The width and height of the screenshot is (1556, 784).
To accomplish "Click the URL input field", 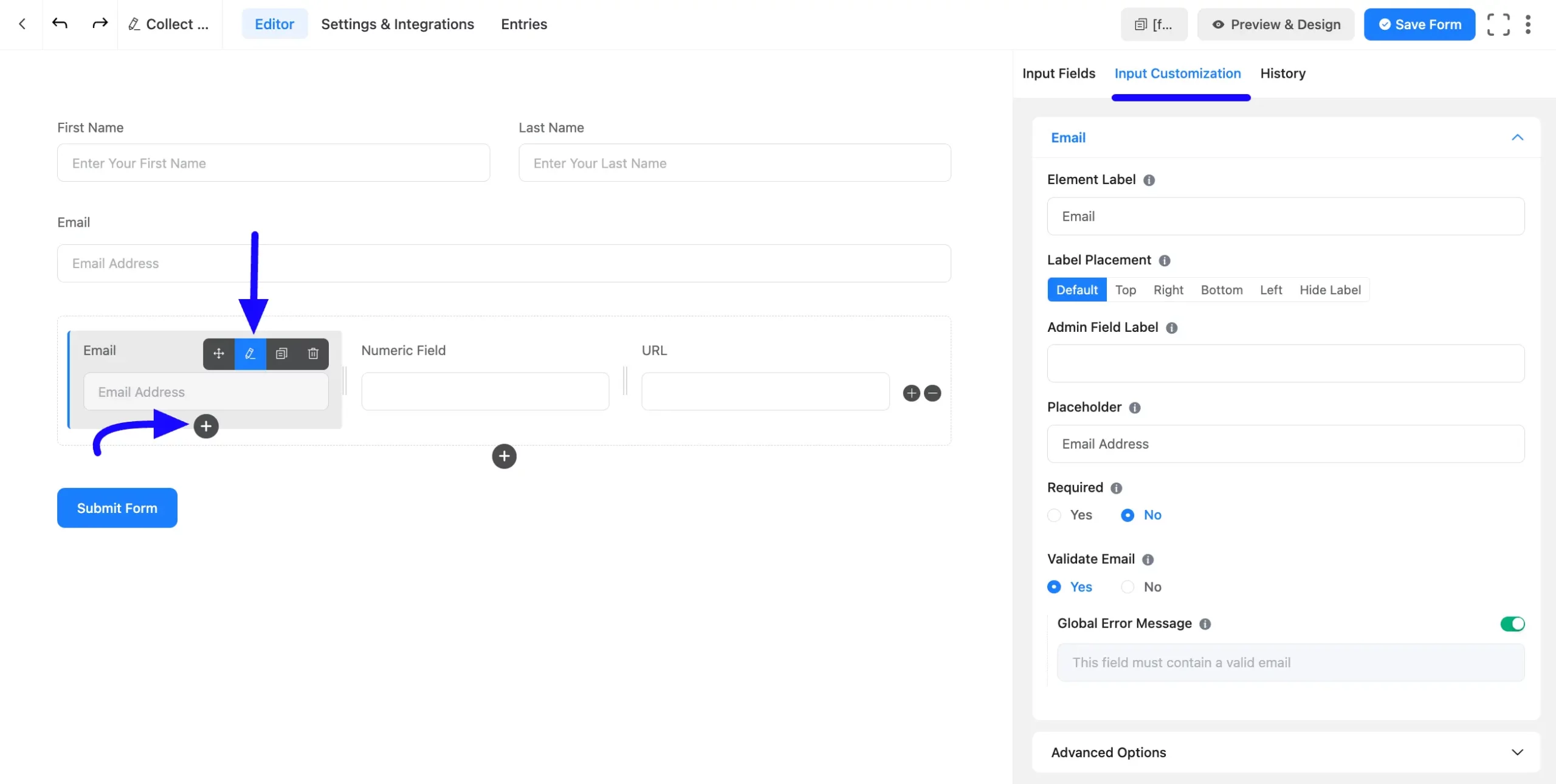I will point(765,391).
